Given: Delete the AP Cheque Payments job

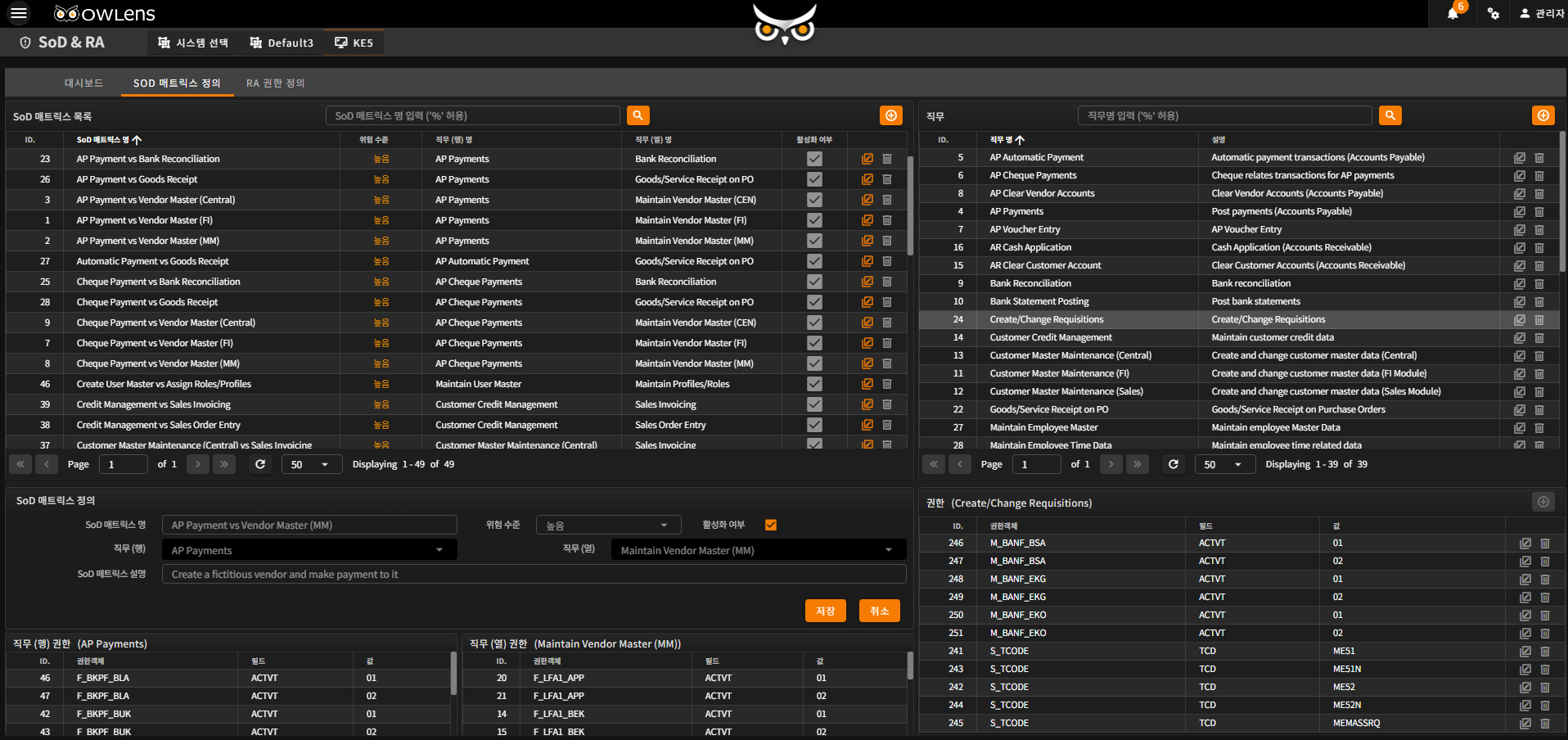Looking at the screenshot, I should coord(1539,175).
